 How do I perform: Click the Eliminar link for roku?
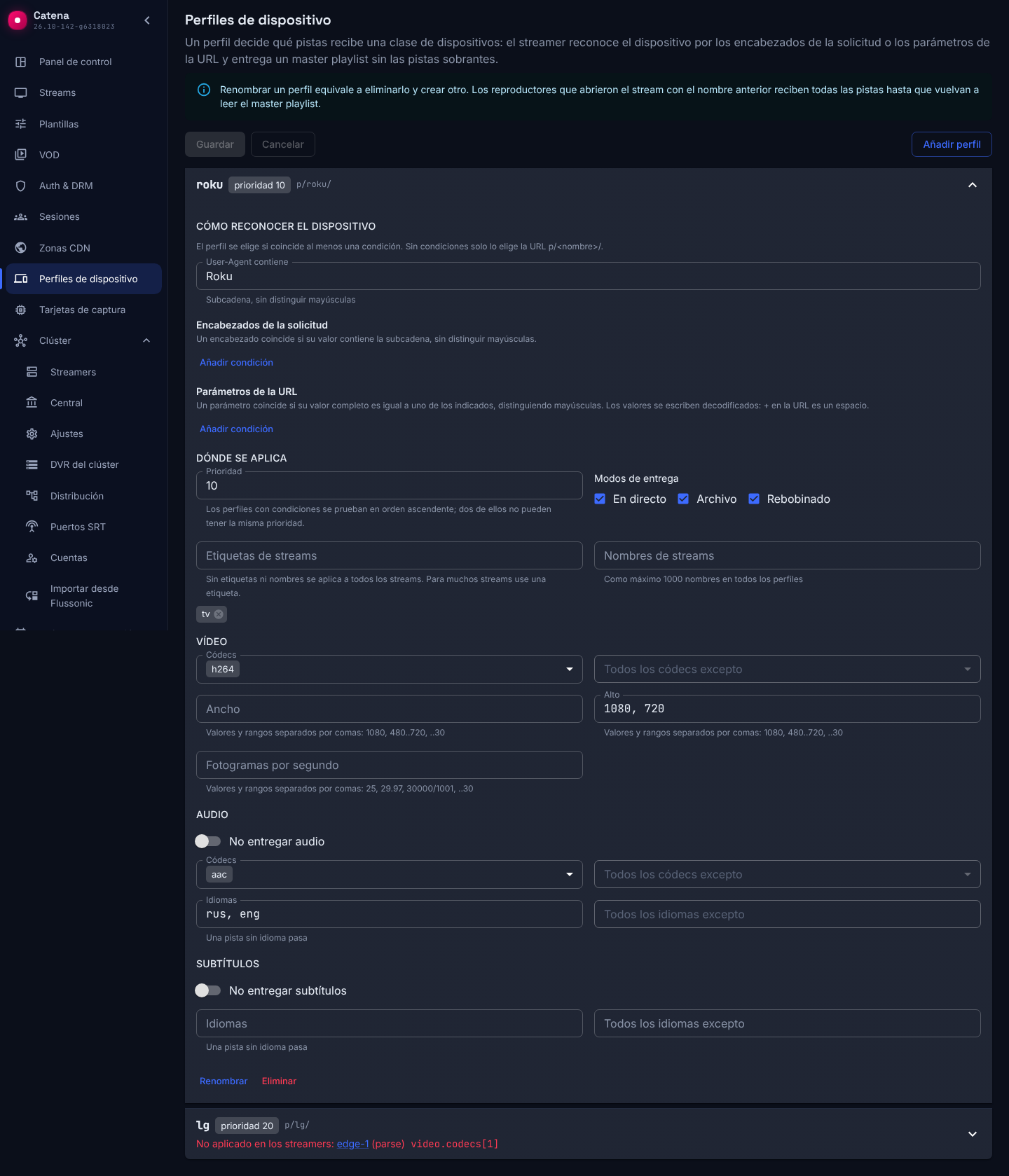click(x=279, y=1081)
